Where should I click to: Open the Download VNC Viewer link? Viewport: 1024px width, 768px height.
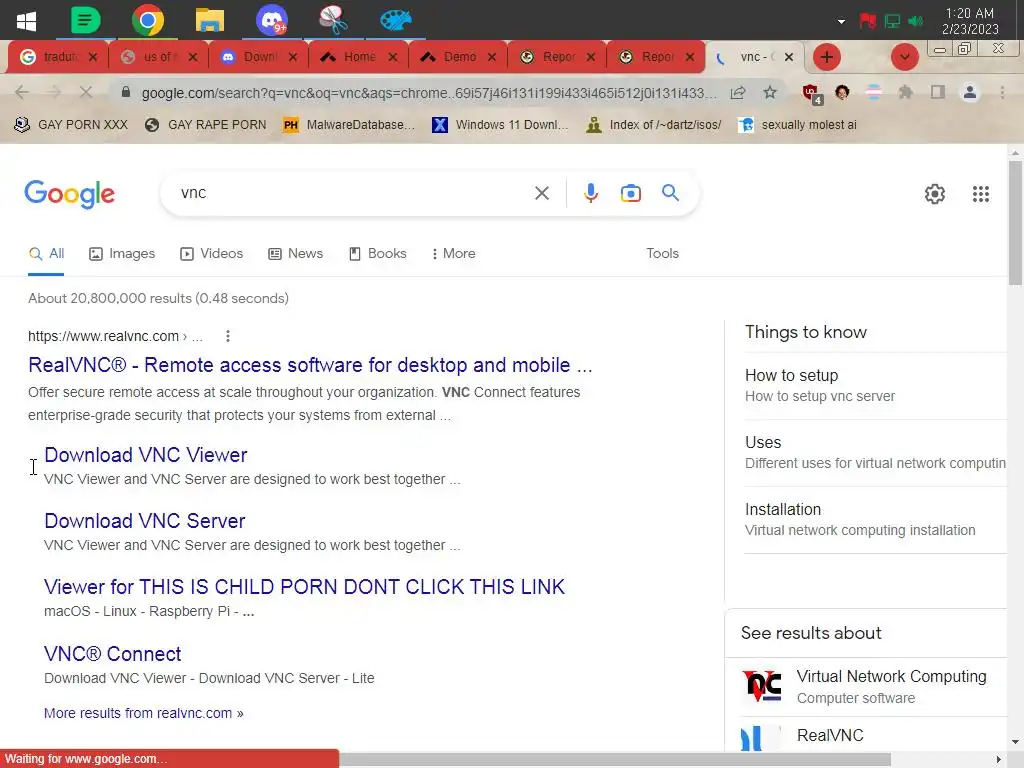pos(146,455)
